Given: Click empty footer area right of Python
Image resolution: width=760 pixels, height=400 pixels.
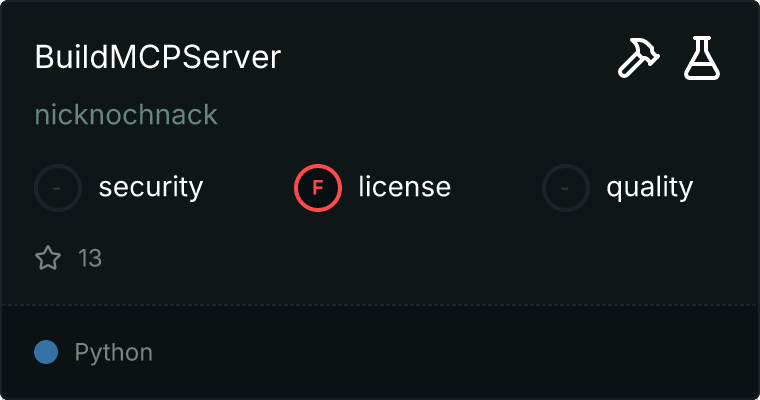Looking at the screenshot, I should point(450,352).
